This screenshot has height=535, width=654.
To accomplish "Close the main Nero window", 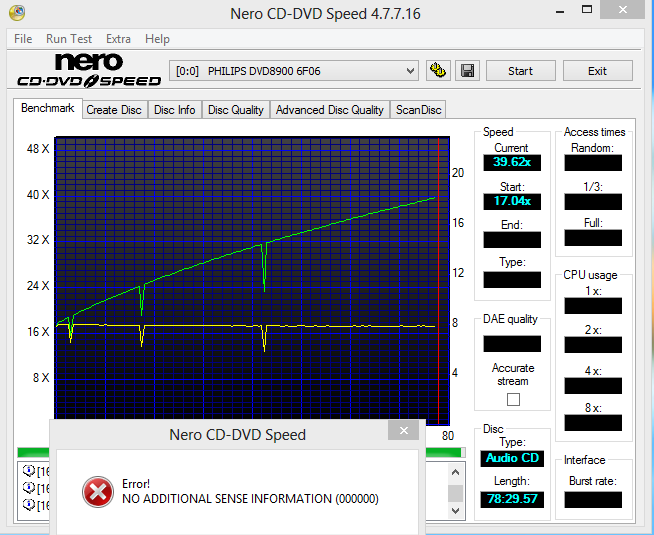I will (x=623, y=10).
